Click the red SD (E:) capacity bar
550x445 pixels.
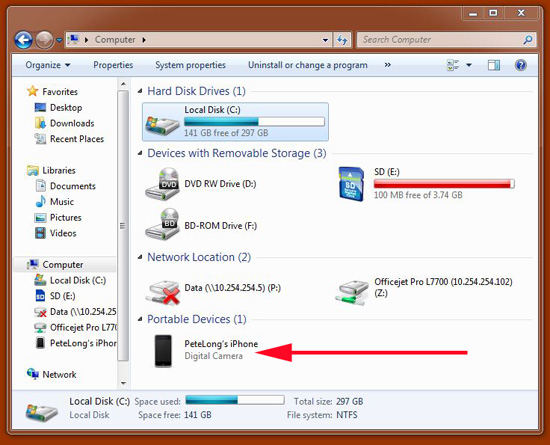click(444, 184)
